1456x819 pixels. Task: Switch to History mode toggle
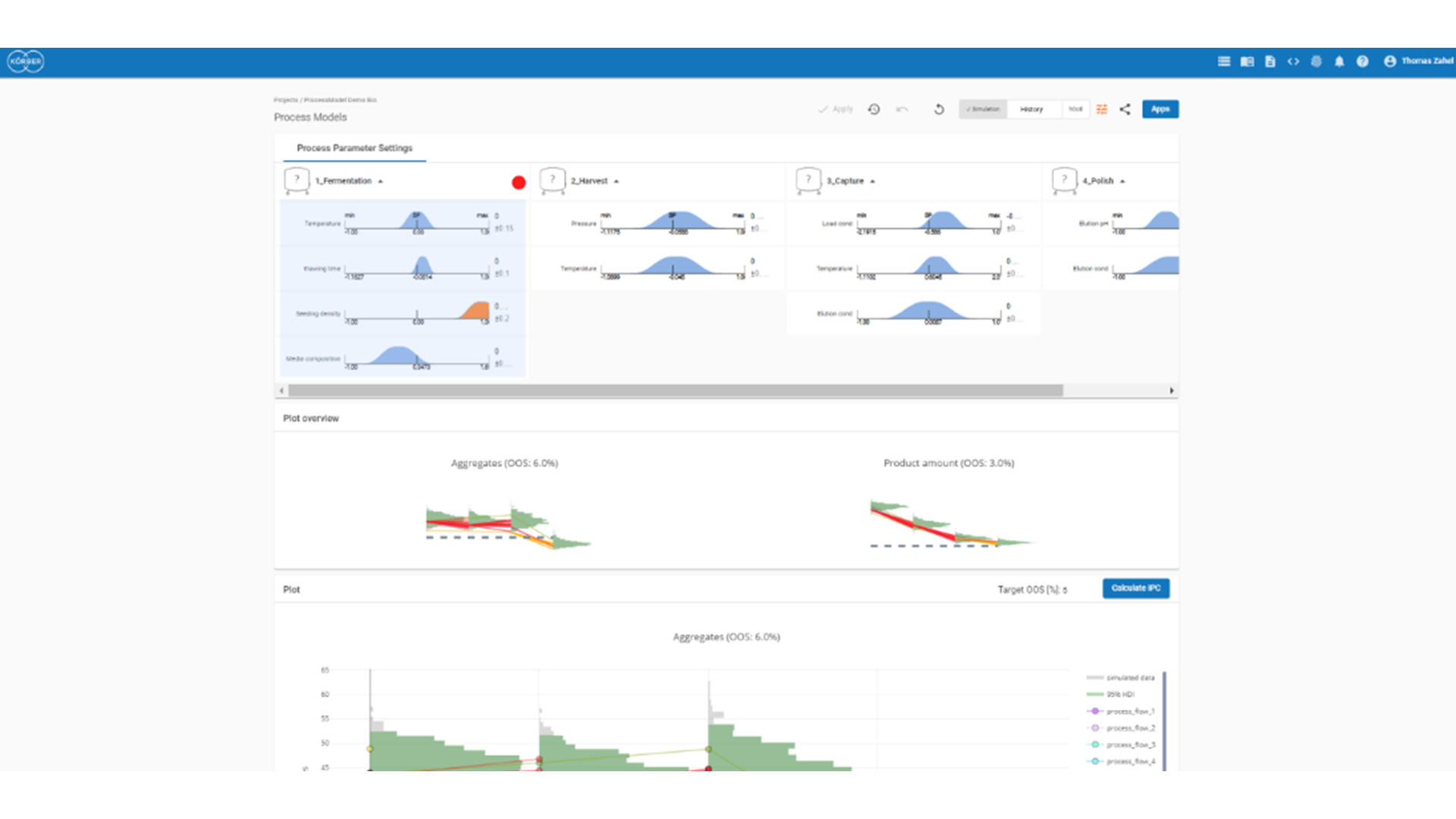click(1031, 109)
